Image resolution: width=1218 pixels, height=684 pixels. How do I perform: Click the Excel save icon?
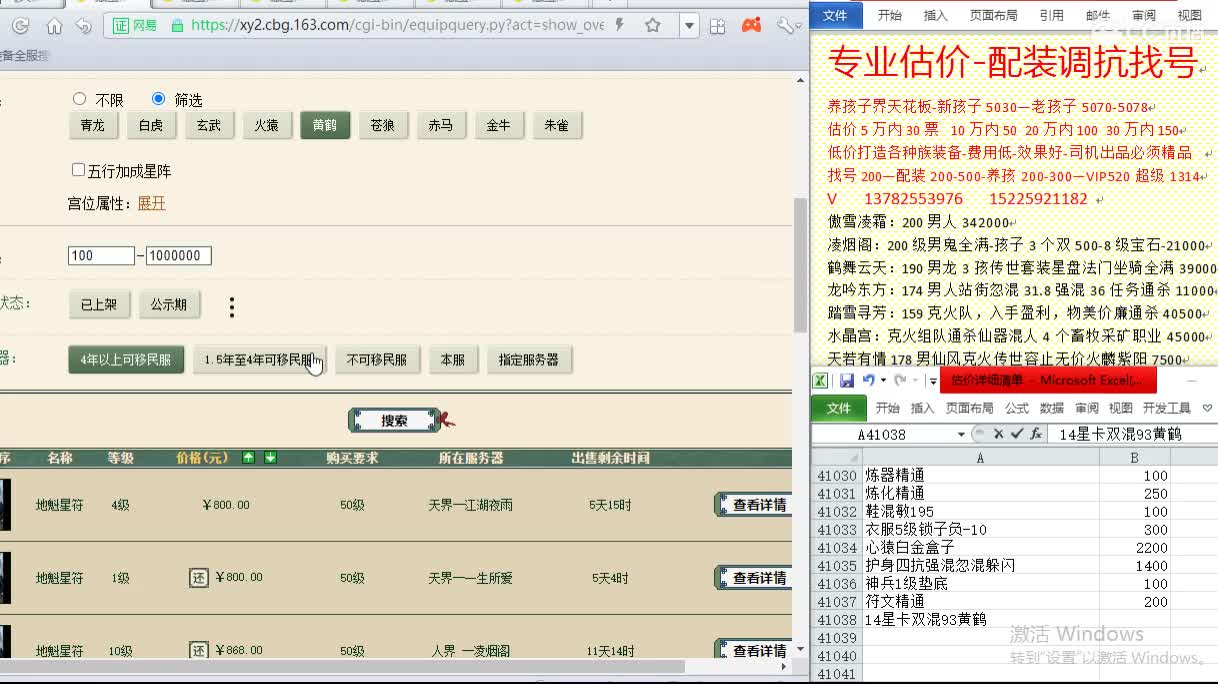(x=847, y=380)
